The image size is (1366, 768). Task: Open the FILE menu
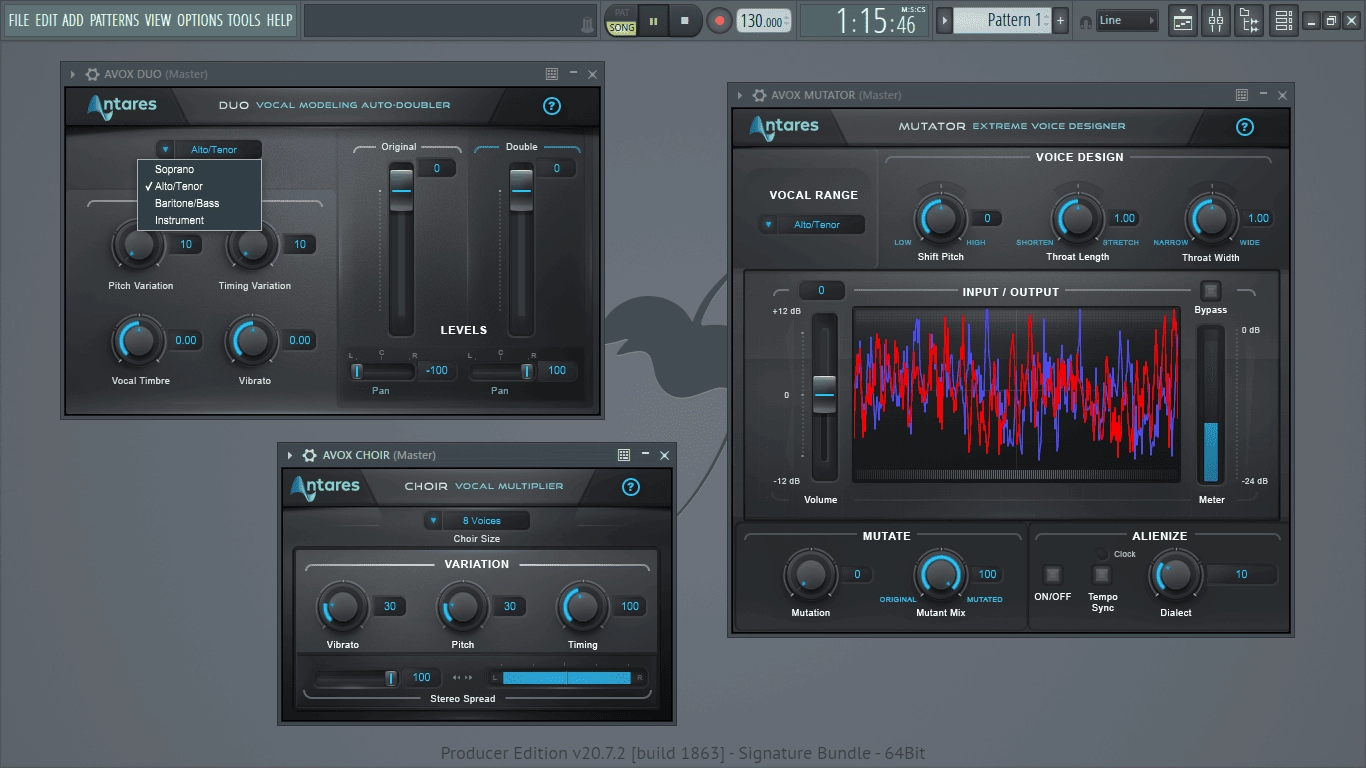[x=19, y=20]
